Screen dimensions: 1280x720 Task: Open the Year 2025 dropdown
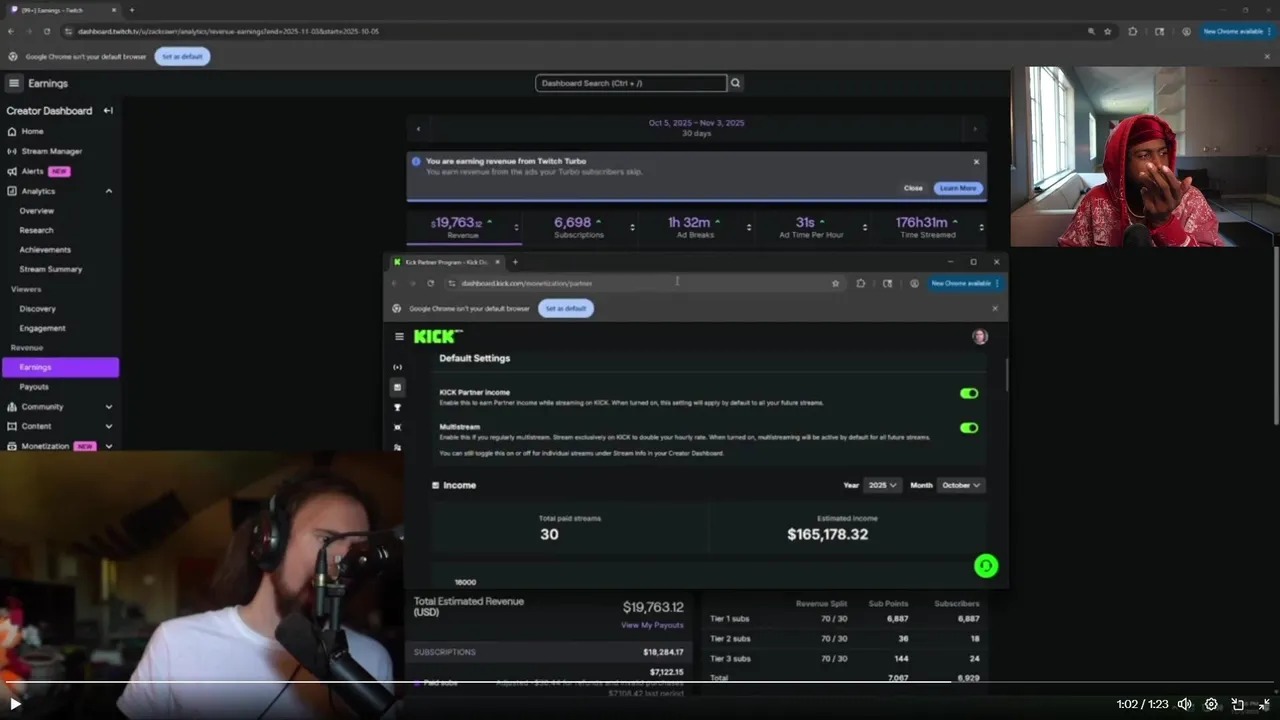[x=883, y=485]
